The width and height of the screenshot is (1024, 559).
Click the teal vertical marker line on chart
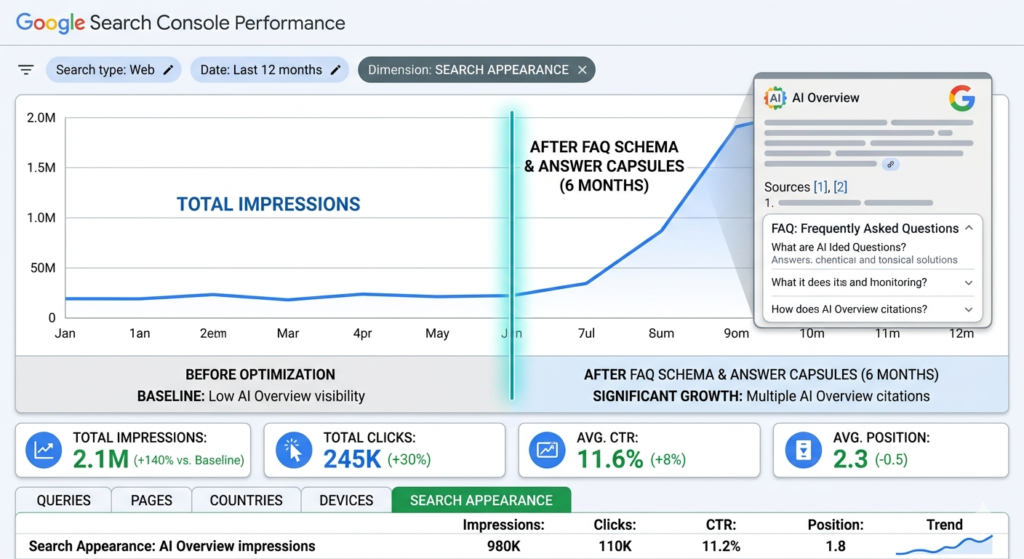(x=512, y=255)
